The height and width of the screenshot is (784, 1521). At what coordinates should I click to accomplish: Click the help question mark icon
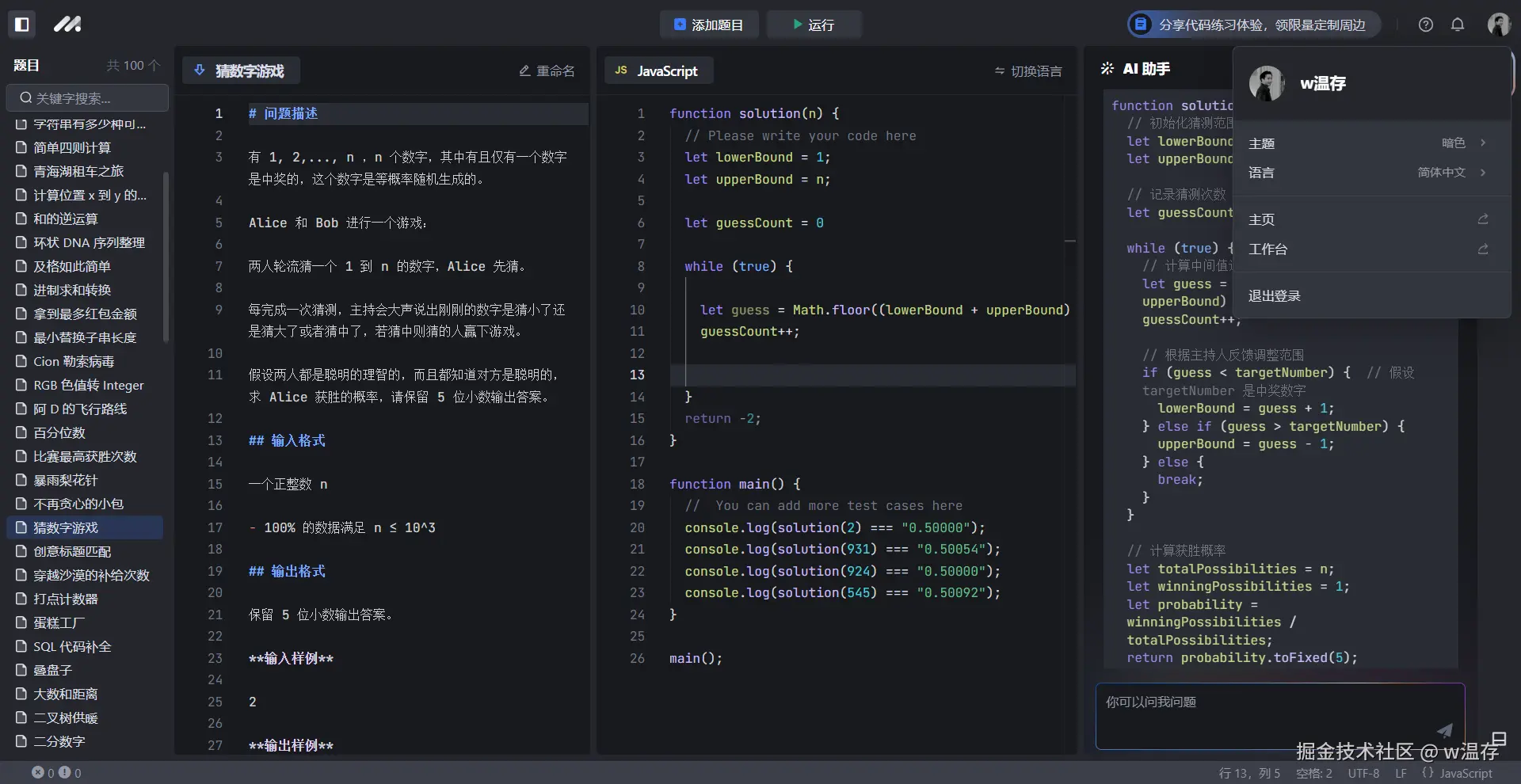[1425, 25]
